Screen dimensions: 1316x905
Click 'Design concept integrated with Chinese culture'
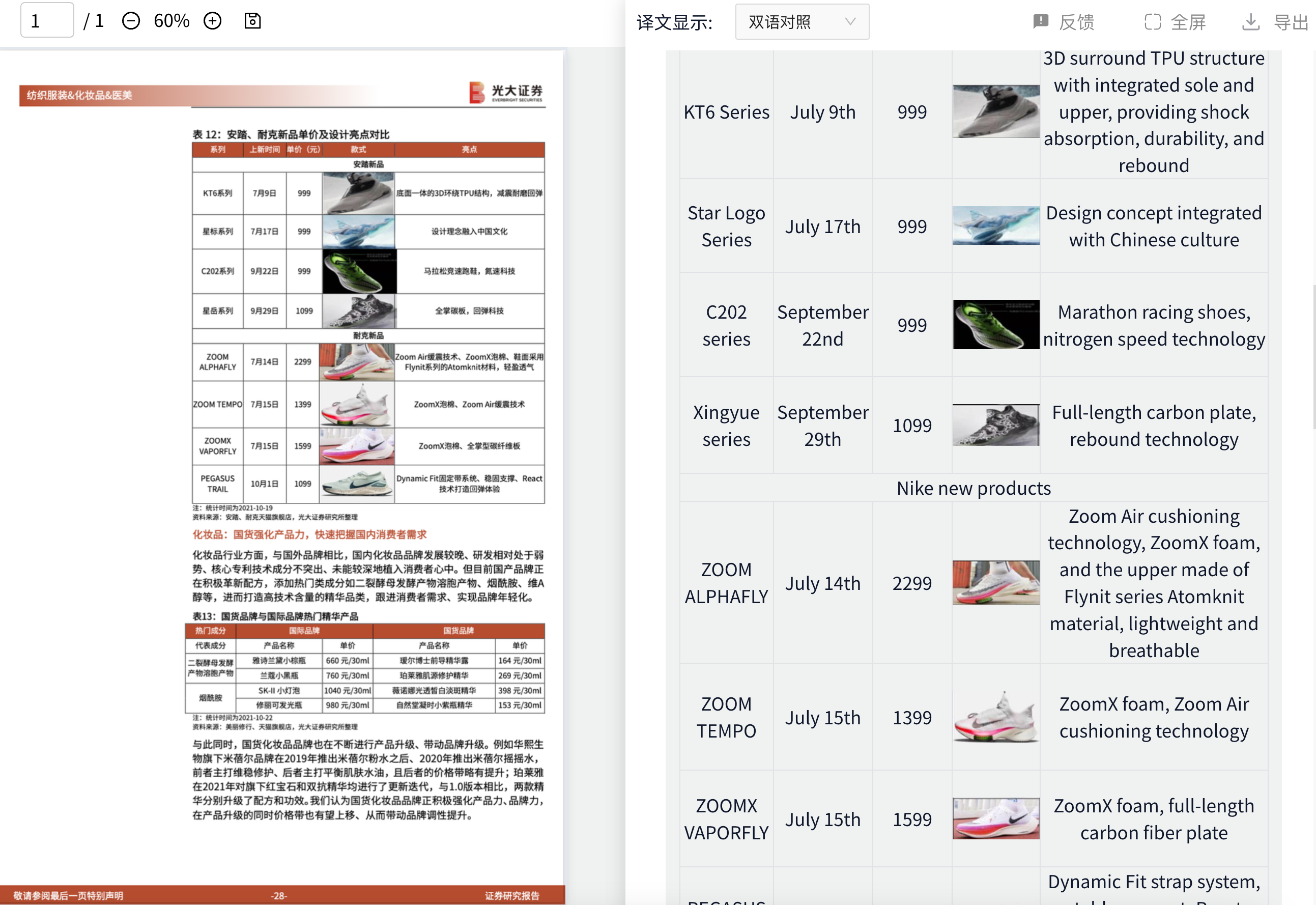[1154, 226]
